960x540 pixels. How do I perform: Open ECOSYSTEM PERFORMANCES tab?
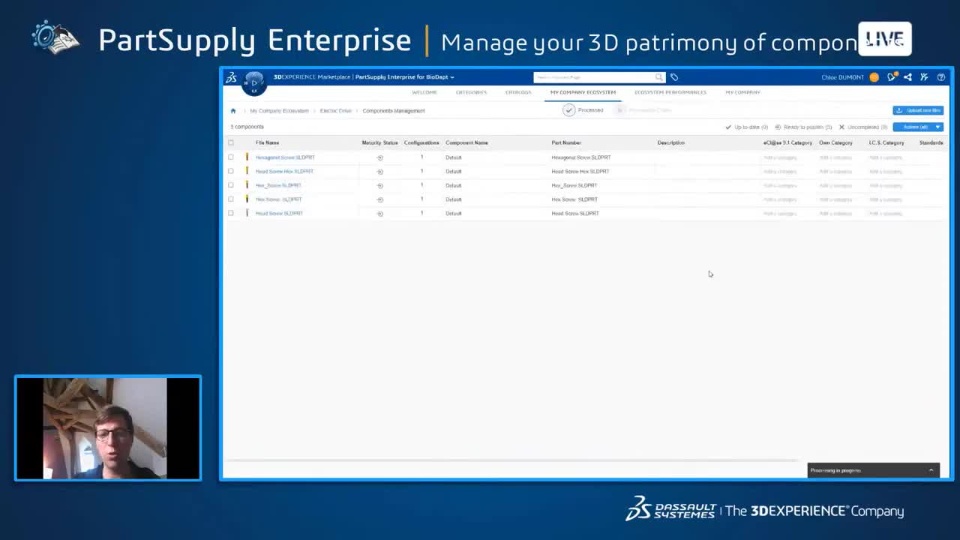(670, 92)
